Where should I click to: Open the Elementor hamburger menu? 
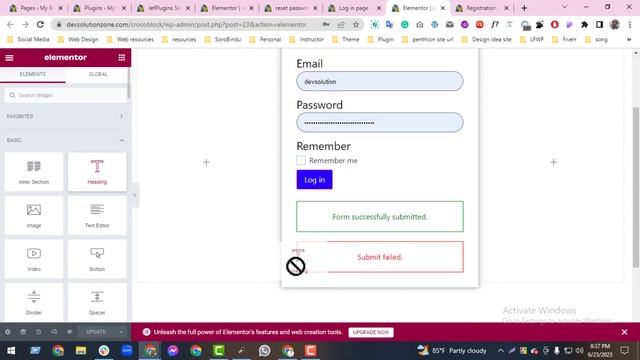click(x=9, y=58)
